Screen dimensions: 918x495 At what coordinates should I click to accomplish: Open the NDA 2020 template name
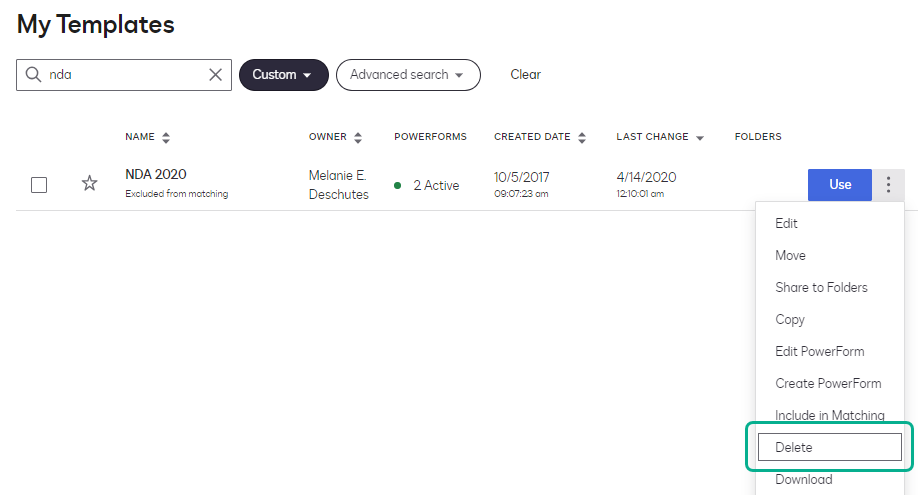point(156,175)
